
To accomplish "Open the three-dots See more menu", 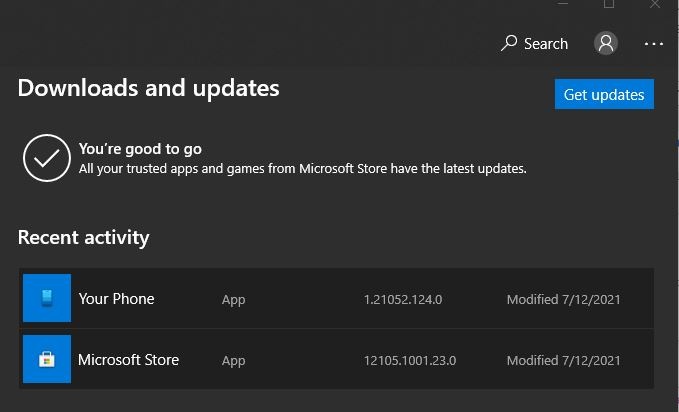I will coord(653,44).
